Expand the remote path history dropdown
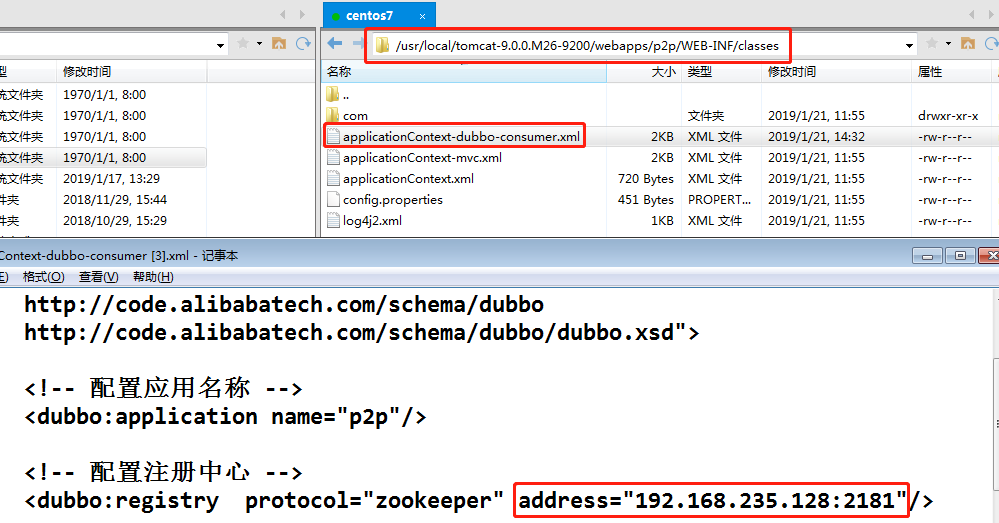This screenshot has height=523, width=999. point(909,45)
